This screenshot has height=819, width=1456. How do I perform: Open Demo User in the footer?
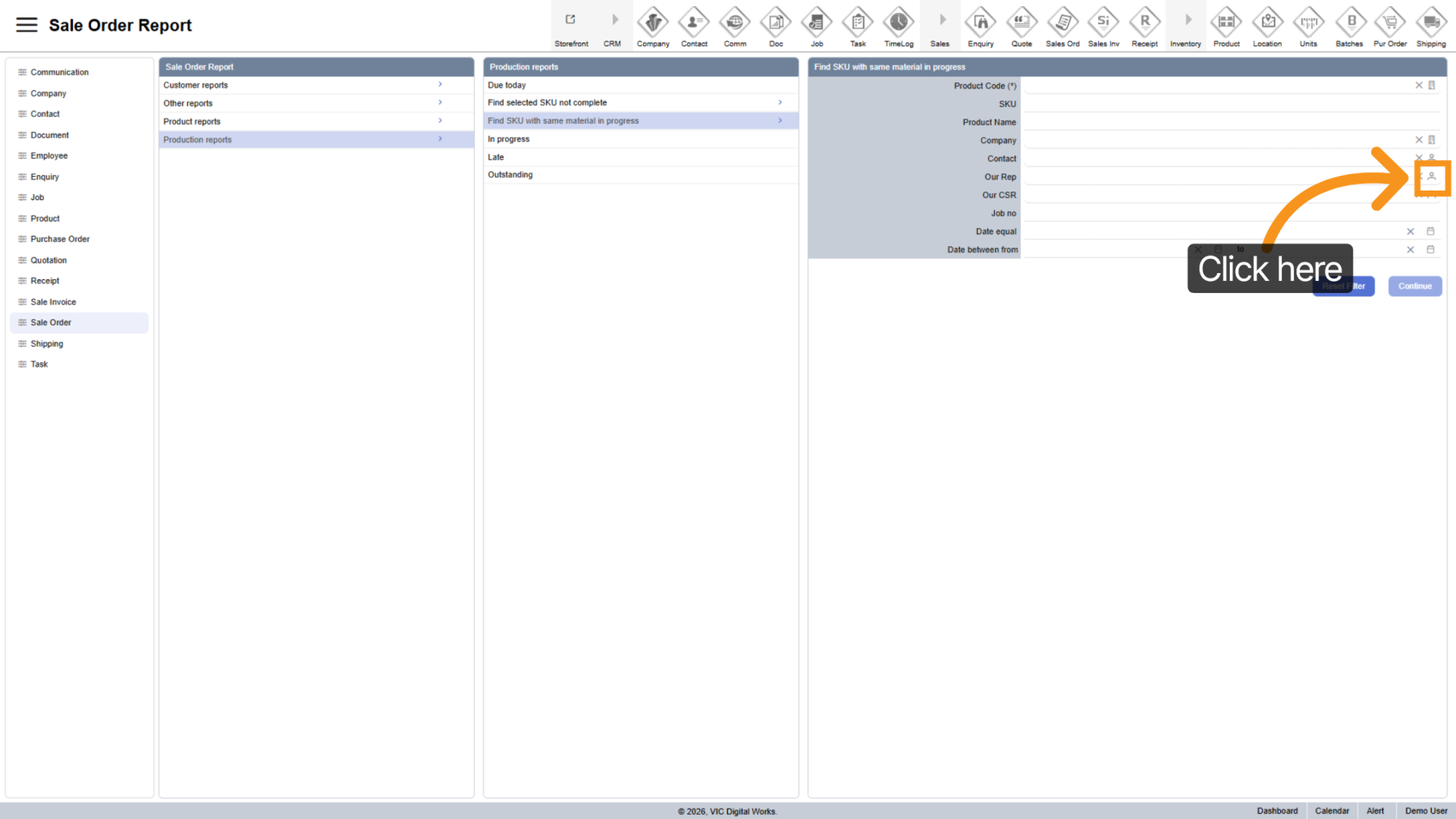point(1426,811)
